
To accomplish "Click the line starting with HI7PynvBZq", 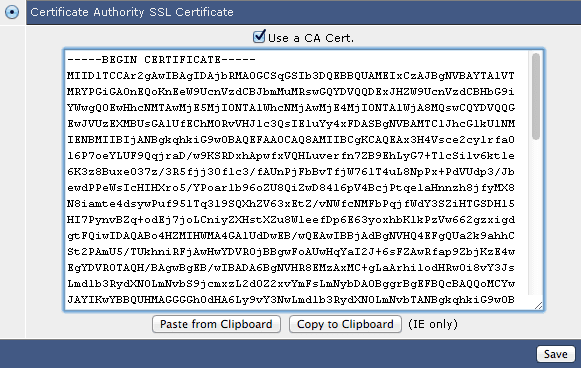I will point(291,220).
